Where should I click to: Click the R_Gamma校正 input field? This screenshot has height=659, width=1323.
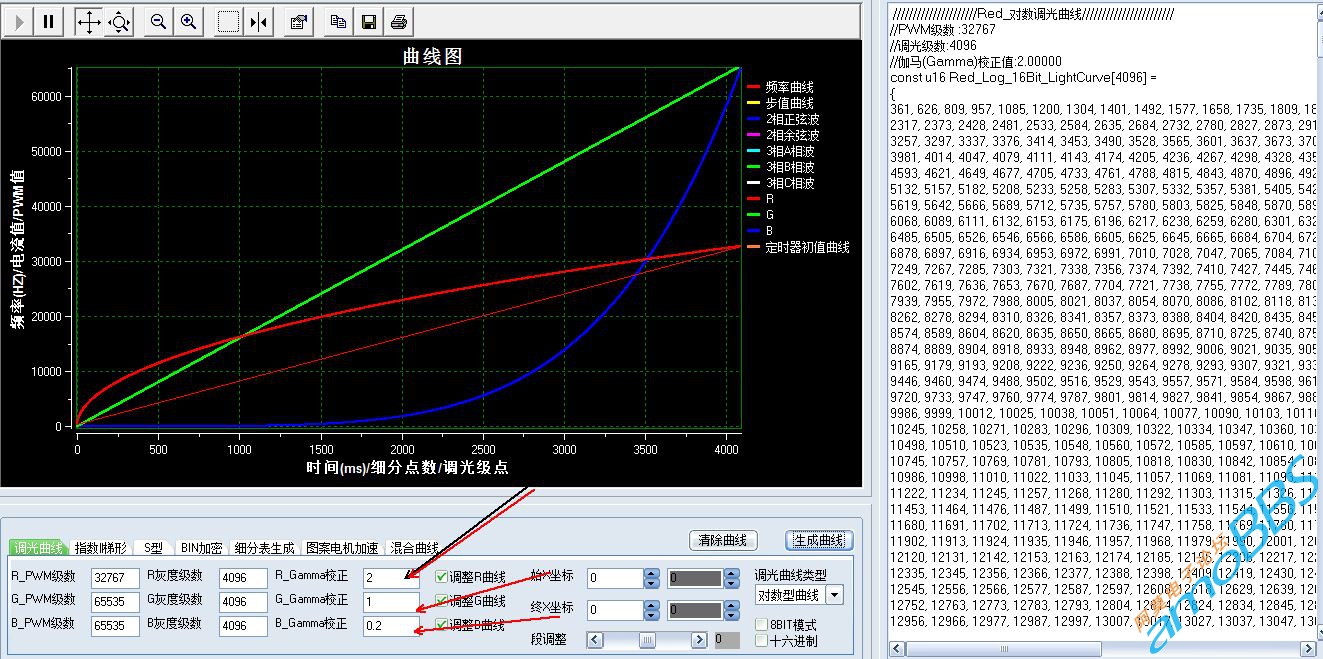point(391,577)
